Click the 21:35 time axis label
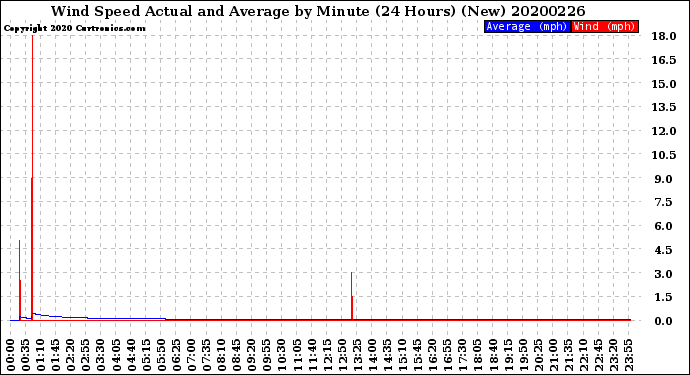 point(568,355)
